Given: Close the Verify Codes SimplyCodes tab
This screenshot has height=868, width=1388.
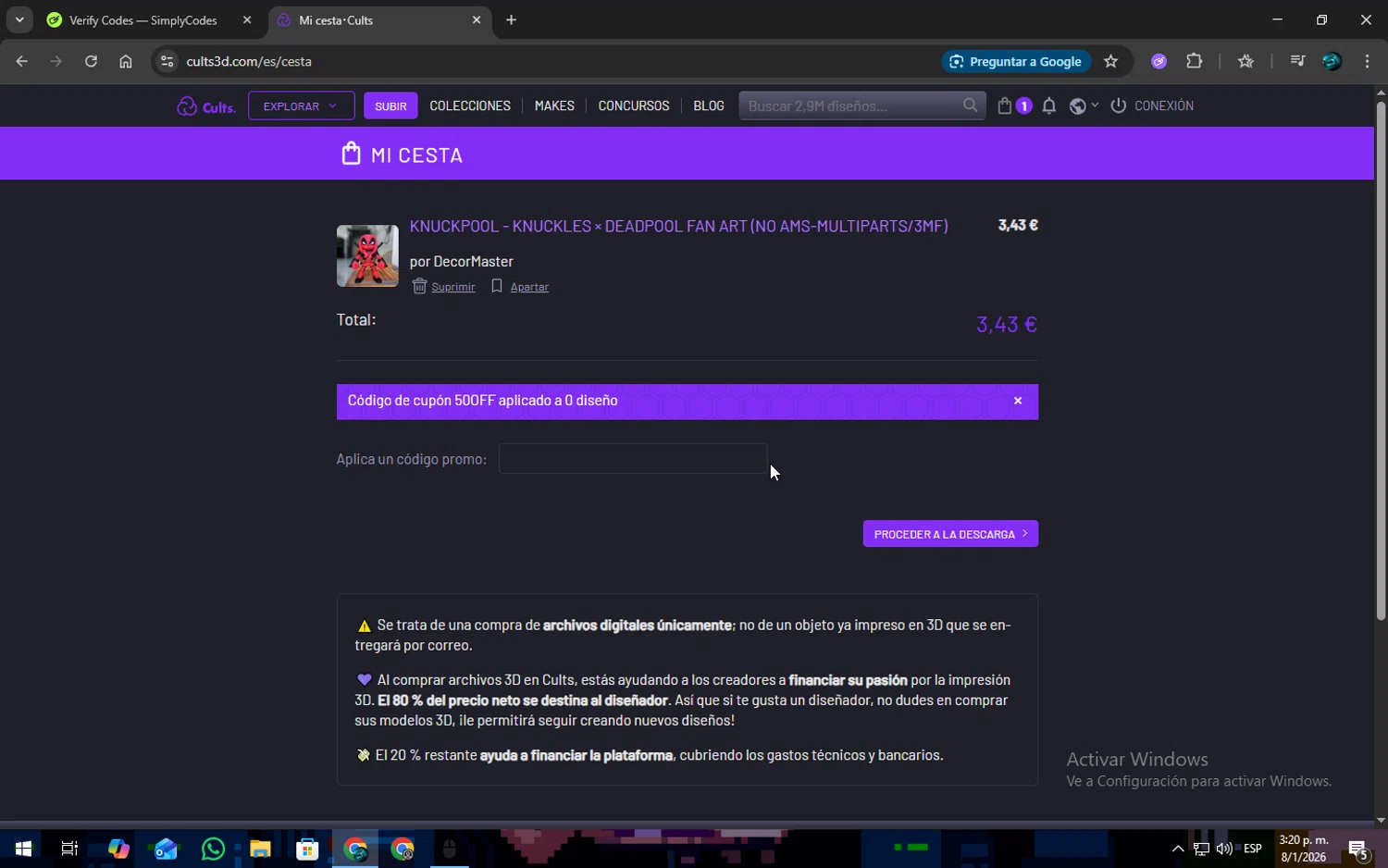Looking at the screenshot, I should (x=247, y=19).
